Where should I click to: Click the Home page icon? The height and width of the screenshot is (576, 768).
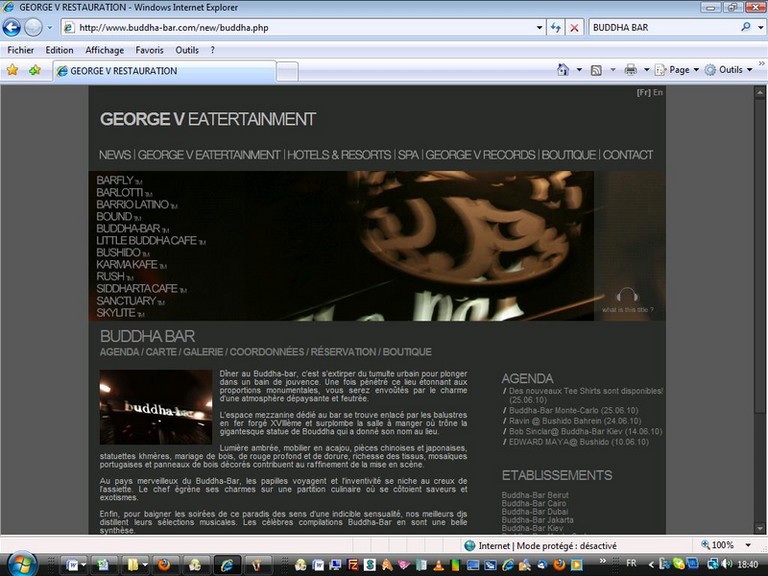[563, 70]
